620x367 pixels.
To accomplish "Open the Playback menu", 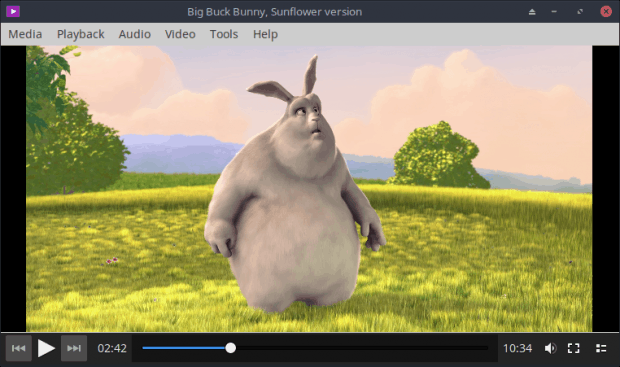I will click(x=81, y=34).
